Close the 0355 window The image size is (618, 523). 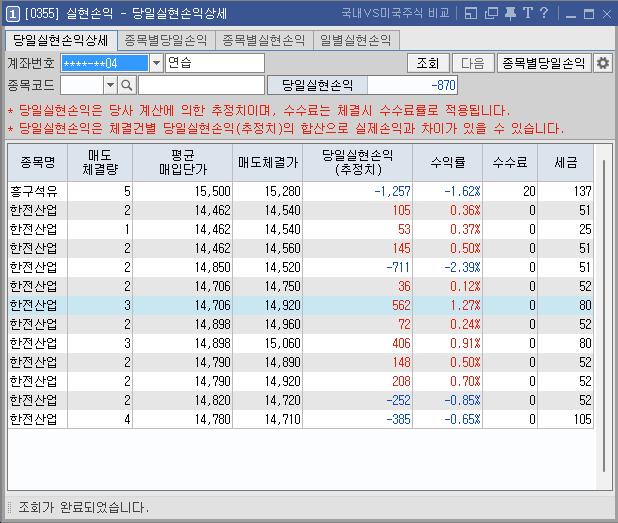click(x=607, y=14)
